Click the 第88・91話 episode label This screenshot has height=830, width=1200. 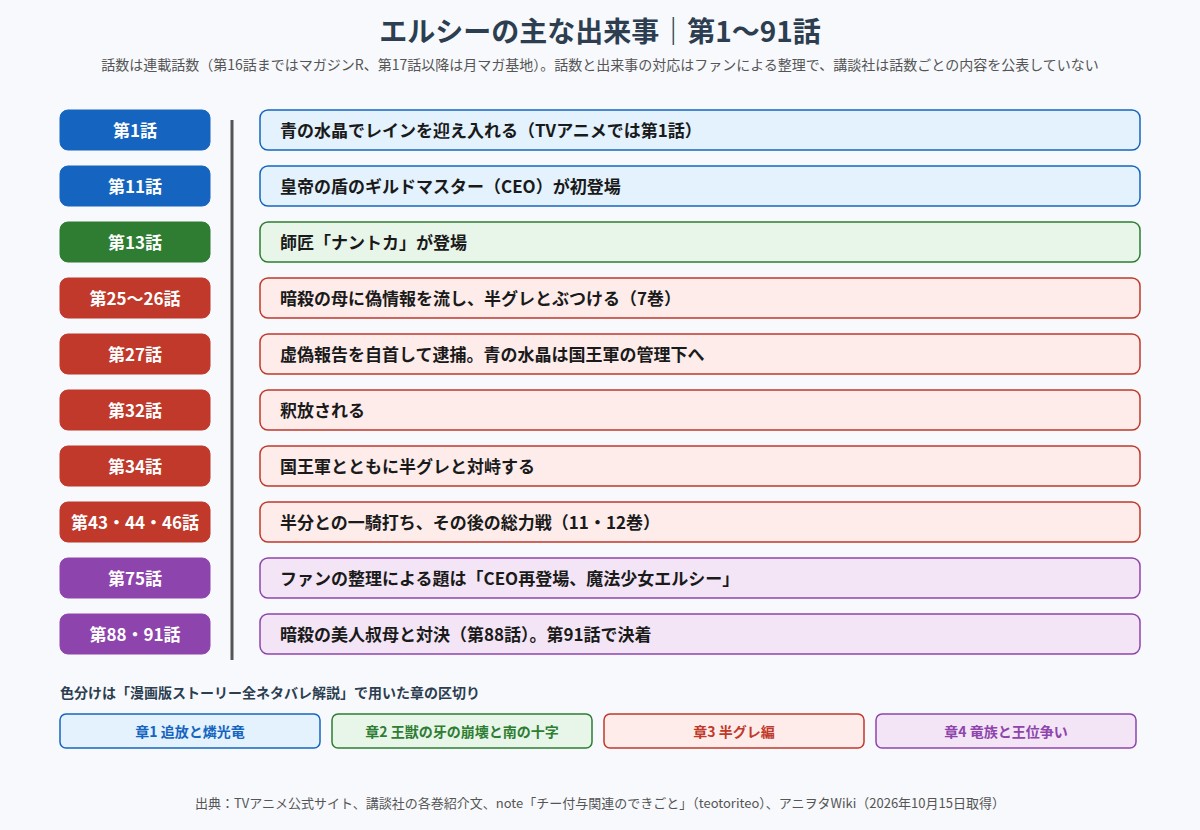(135, 634)
